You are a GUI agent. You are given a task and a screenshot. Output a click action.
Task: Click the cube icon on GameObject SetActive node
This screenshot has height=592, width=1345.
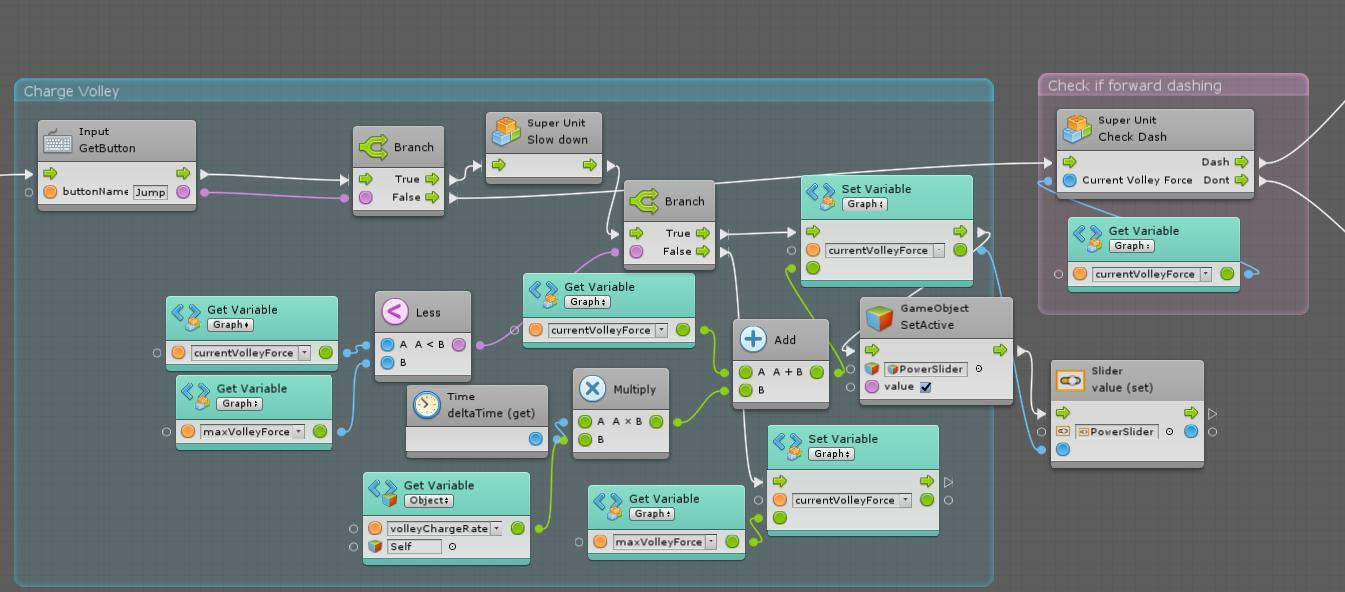(x=879, y=317)
